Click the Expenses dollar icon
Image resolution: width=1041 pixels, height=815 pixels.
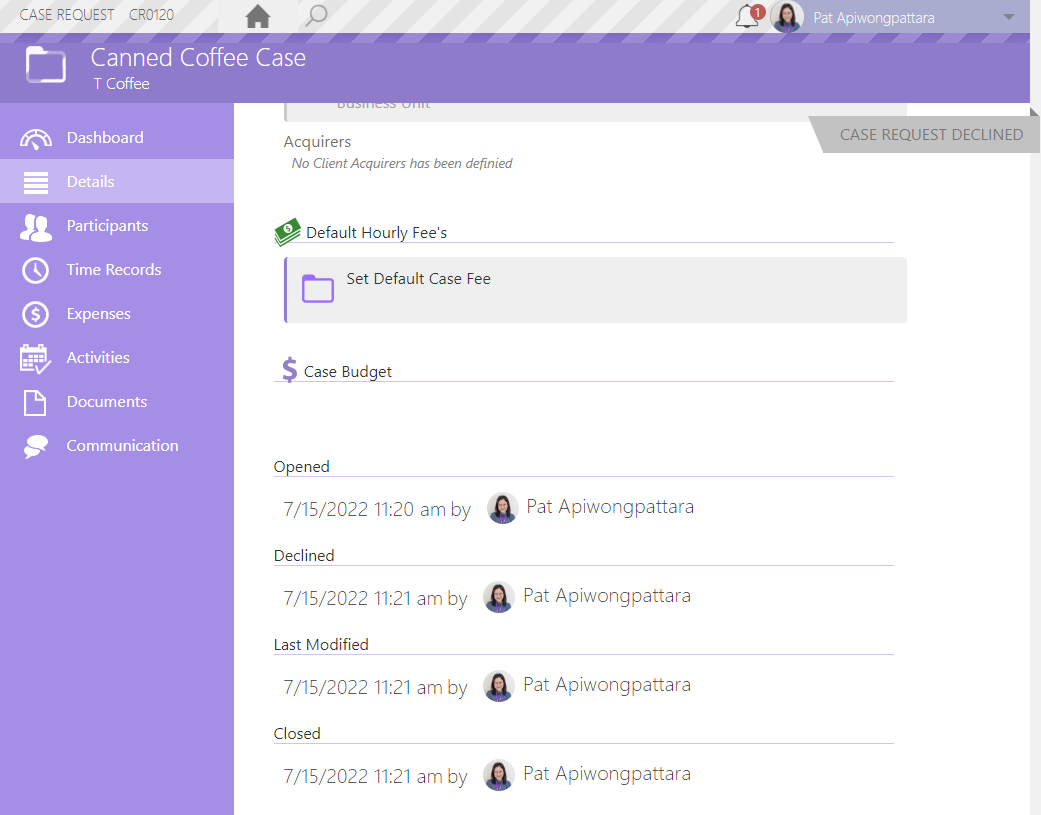[x=35, y=314]
